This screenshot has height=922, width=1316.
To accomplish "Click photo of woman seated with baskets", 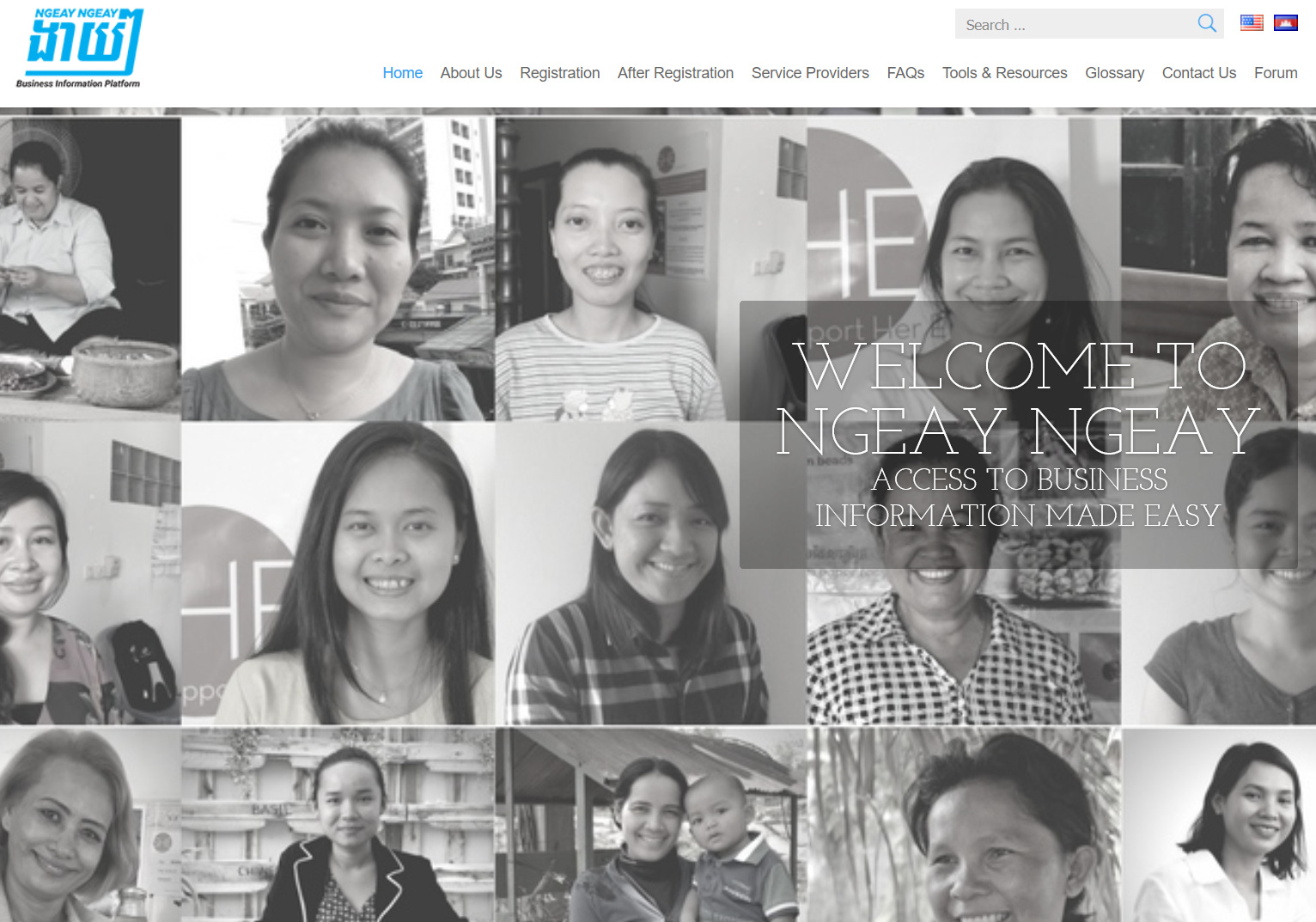I will pyautogui.click(x=90, y=269).
